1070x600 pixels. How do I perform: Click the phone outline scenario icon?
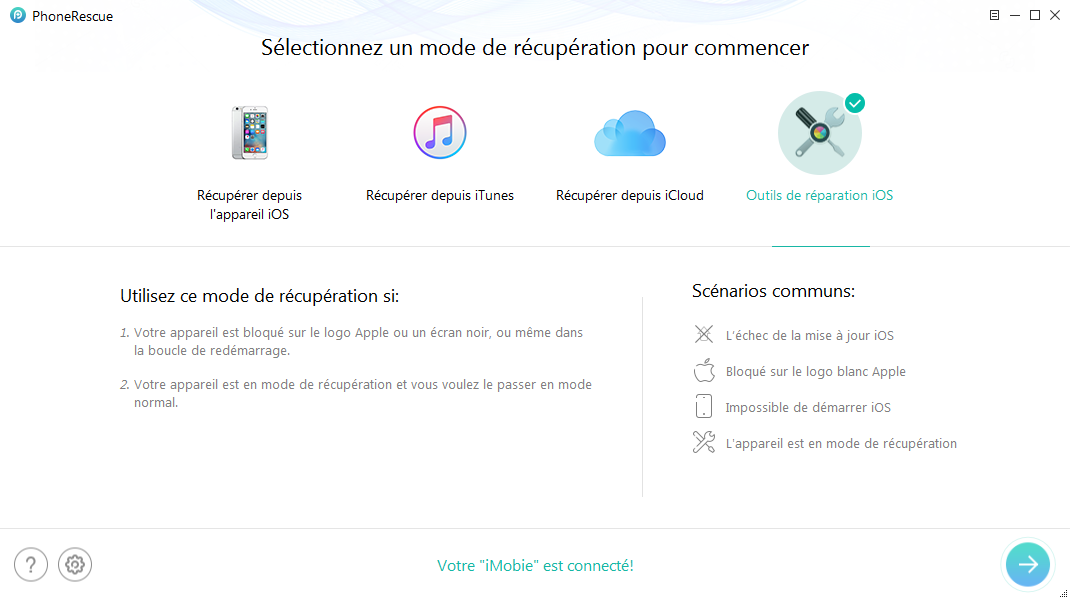(x=704, y=407)
